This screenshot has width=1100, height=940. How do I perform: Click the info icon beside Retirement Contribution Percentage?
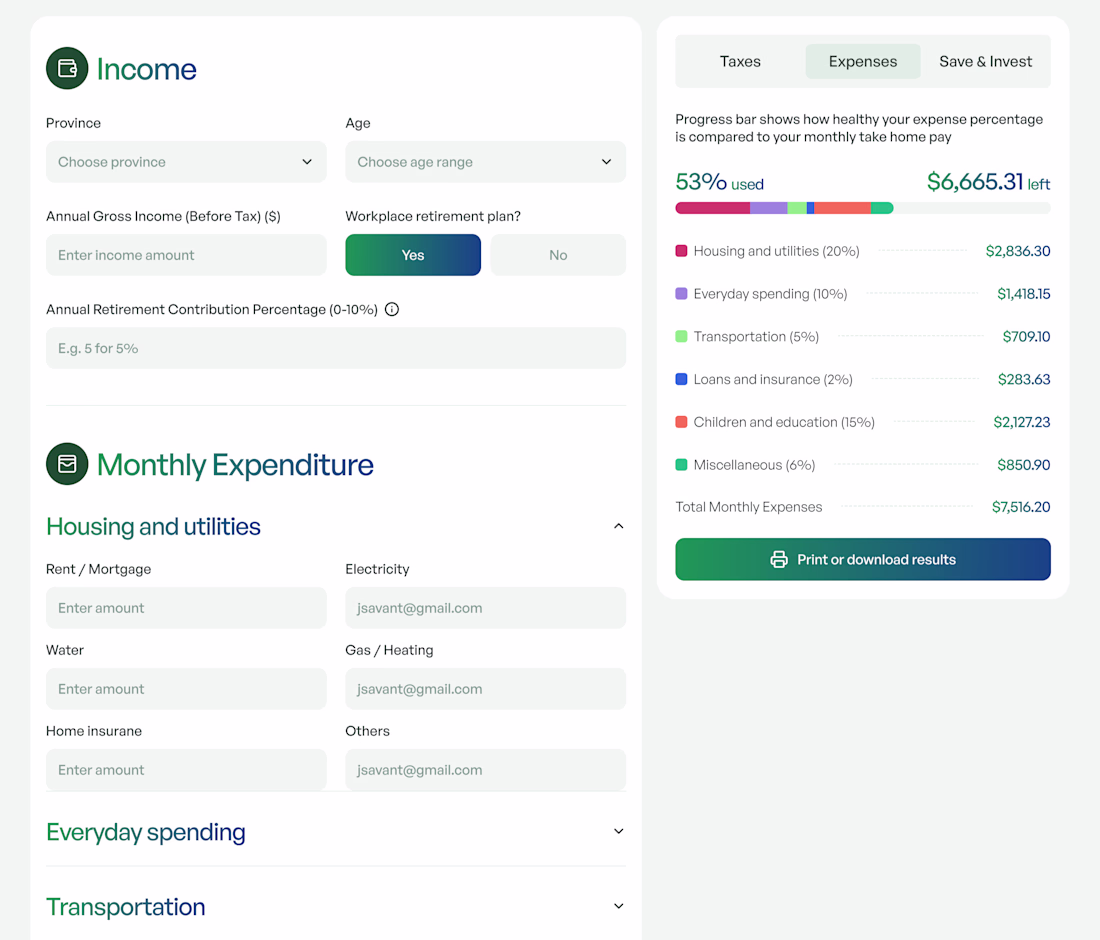392,309
